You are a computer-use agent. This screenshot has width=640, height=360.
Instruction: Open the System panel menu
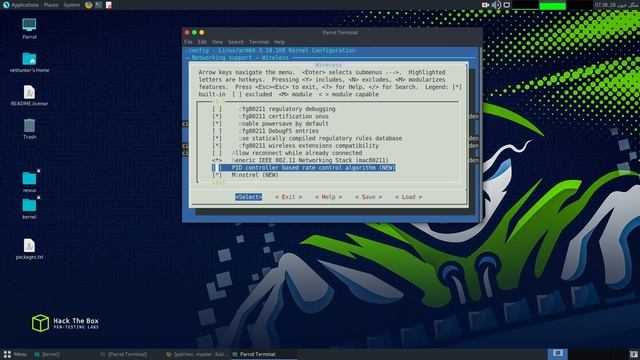tap(72, 5)
